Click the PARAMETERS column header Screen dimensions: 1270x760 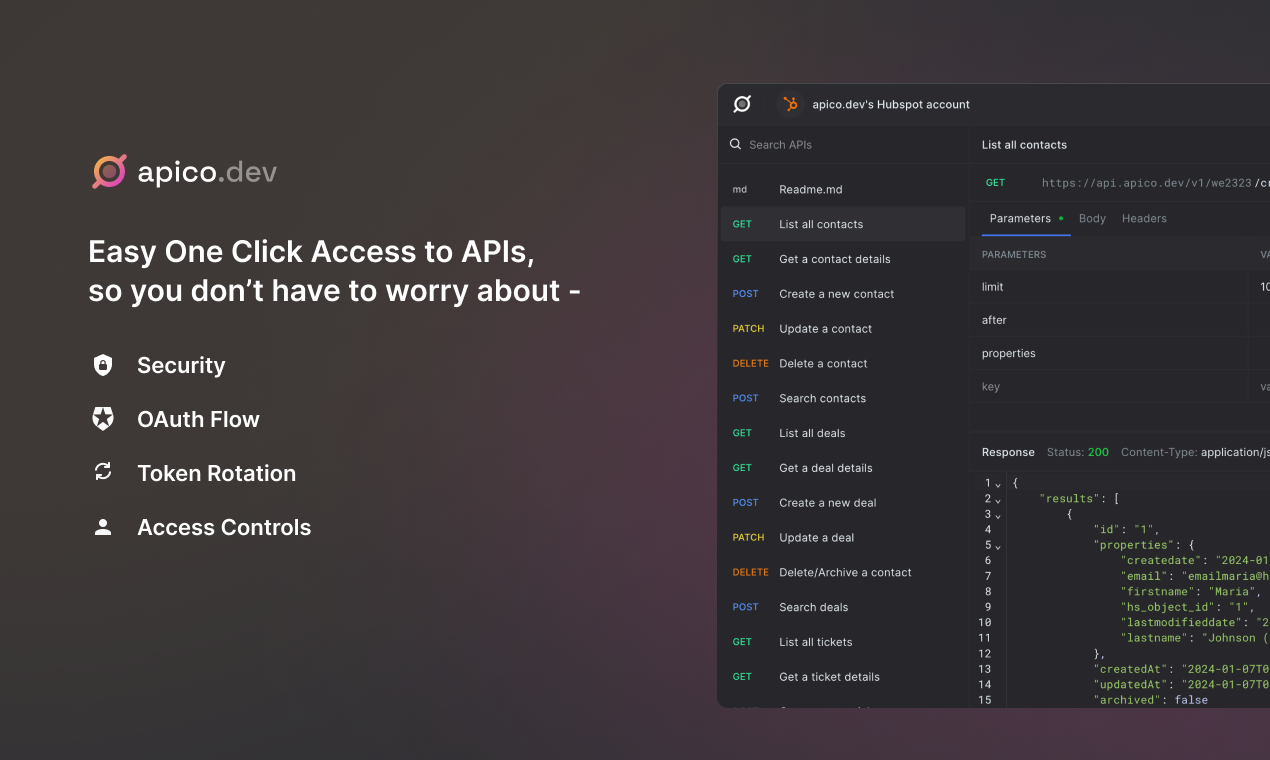coord(1014,254)
